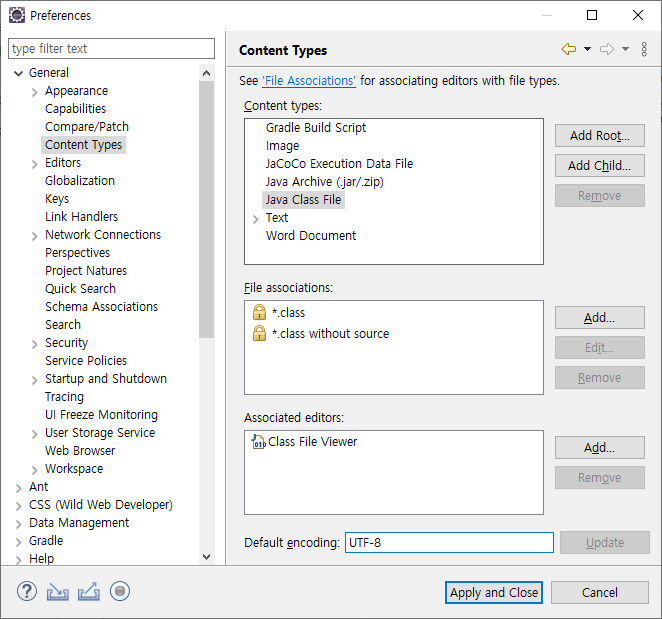Image resolution: width=662 pixels, height=619 pixels.
Task: Expand the Ant category
Action: 18,488
